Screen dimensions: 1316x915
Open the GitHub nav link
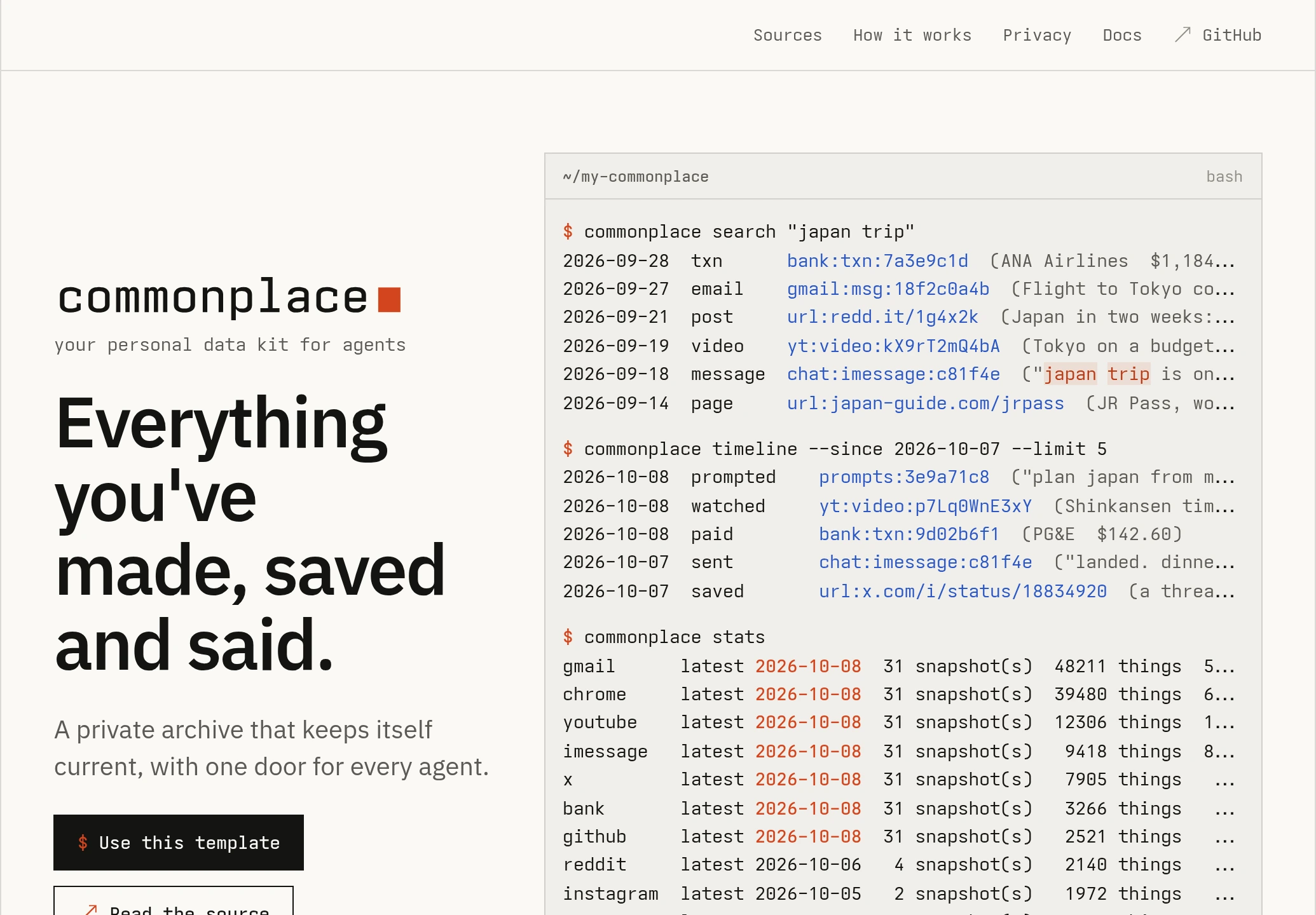[1231, 35]
